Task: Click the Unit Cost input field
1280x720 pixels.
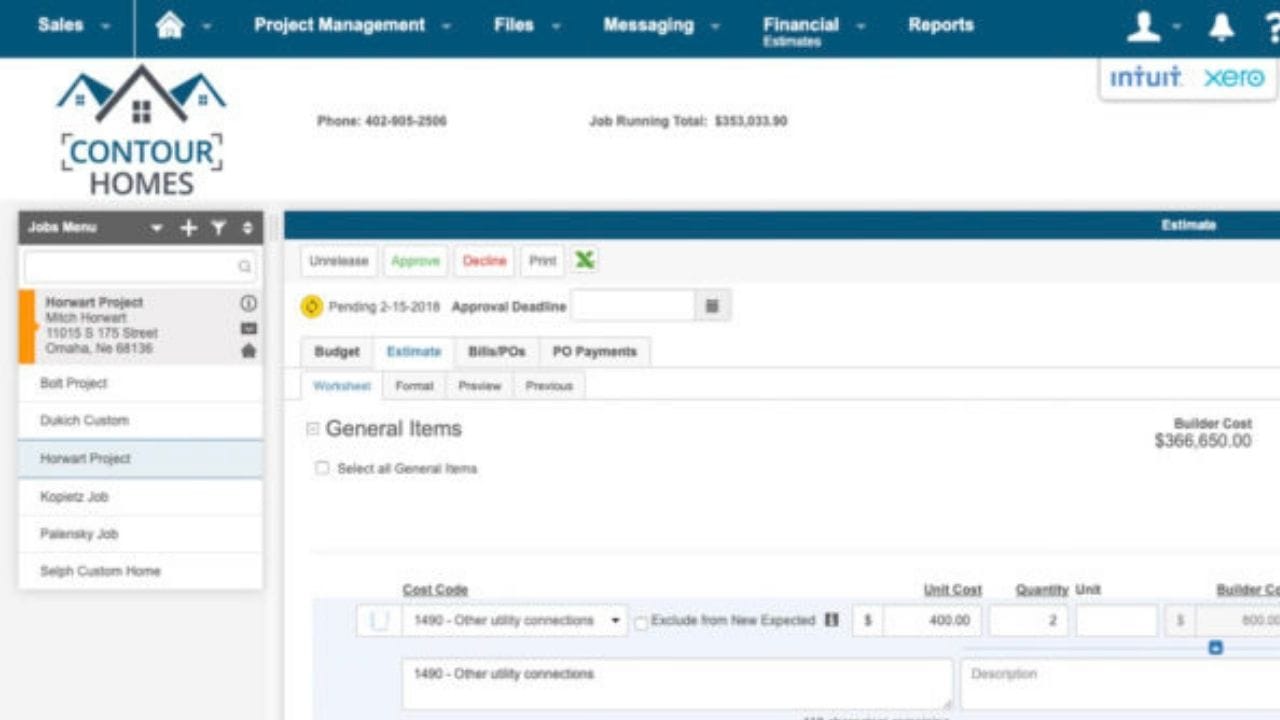Action: click(930, 621)
